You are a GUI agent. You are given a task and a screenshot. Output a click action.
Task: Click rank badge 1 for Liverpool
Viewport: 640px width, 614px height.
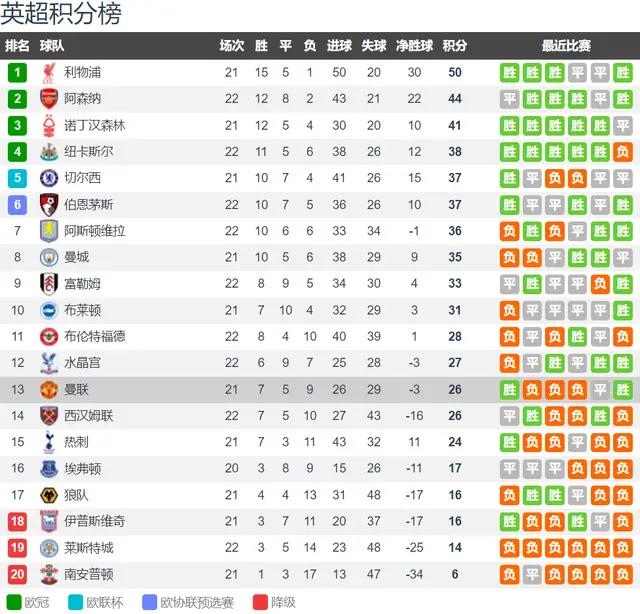[17, 73]
